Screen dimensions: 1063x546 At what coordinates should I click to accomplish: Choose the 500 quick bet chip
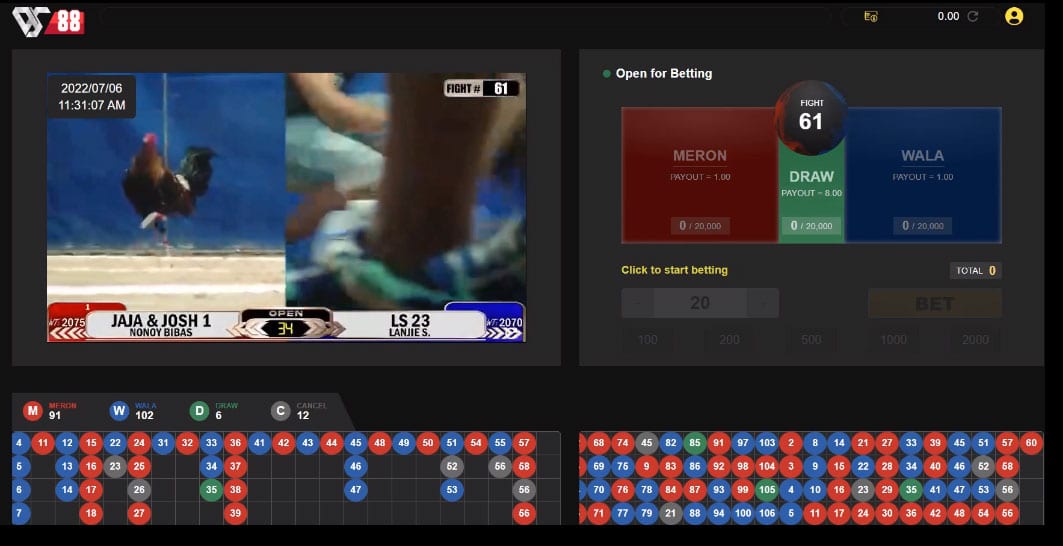[811, 340]
